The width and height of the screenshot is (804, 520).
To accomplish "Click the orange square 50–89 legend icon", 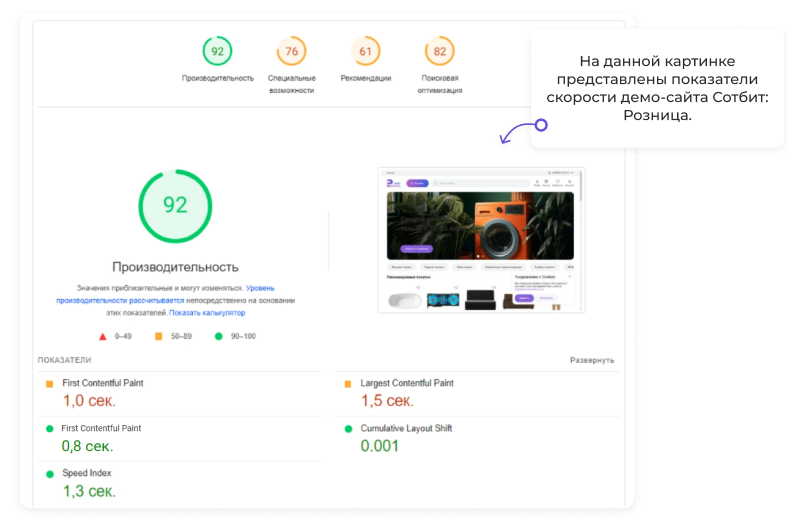I will (x=158, y=337).
